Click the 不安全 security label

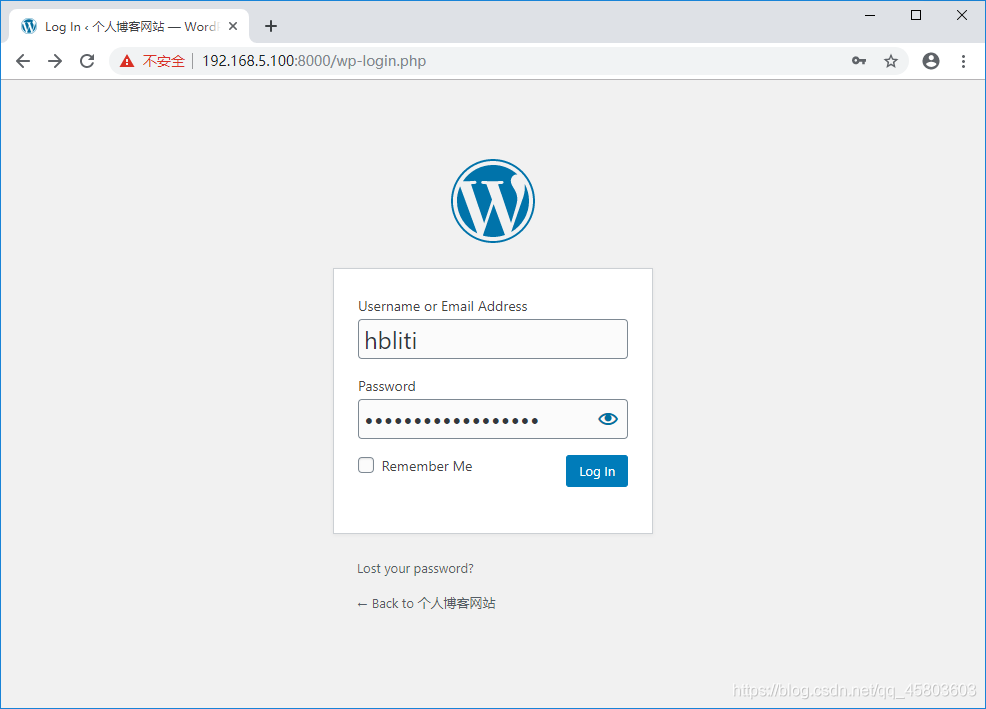[163, 61]
